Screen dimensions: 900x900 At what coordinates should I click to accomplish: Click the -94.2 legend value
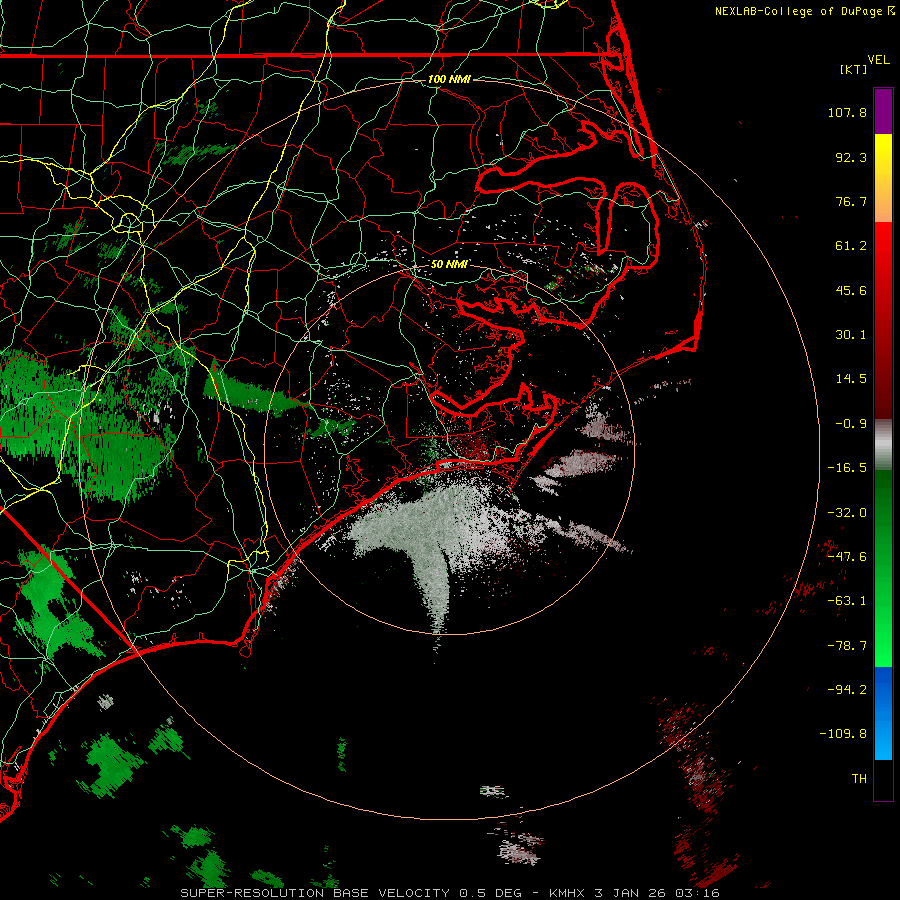point(847,690)
